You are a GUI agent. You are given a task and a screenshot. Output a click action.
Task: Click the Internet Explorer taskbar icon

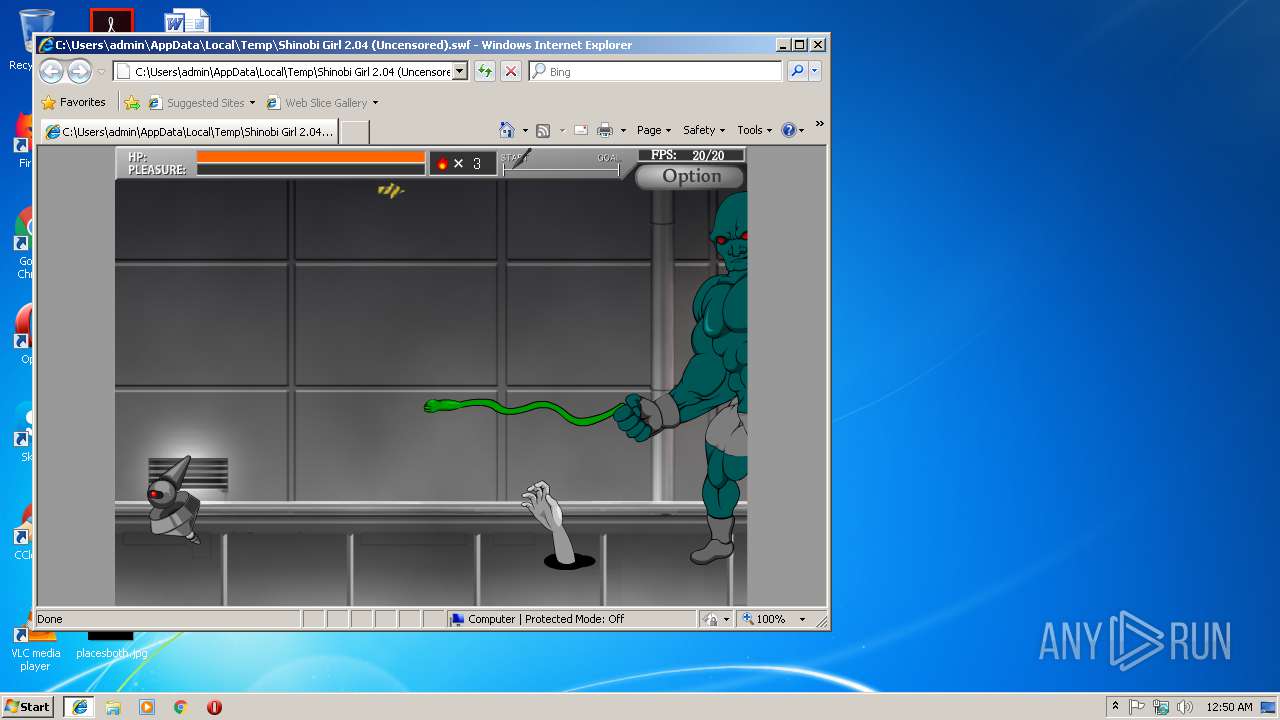pyautogui.click(x=79, y=707)
